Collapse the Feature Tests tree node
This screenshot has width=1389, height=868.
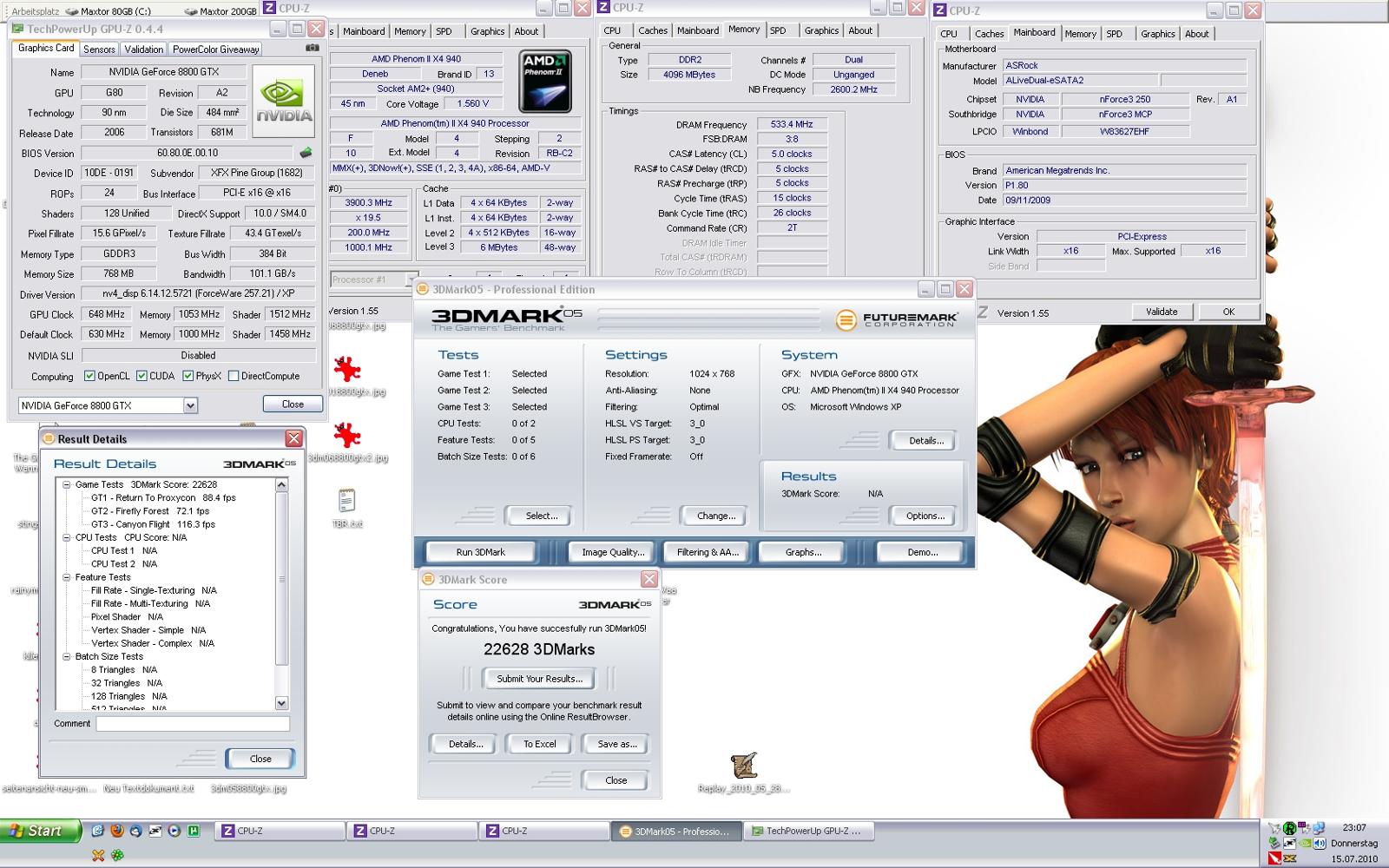point(66,577)
